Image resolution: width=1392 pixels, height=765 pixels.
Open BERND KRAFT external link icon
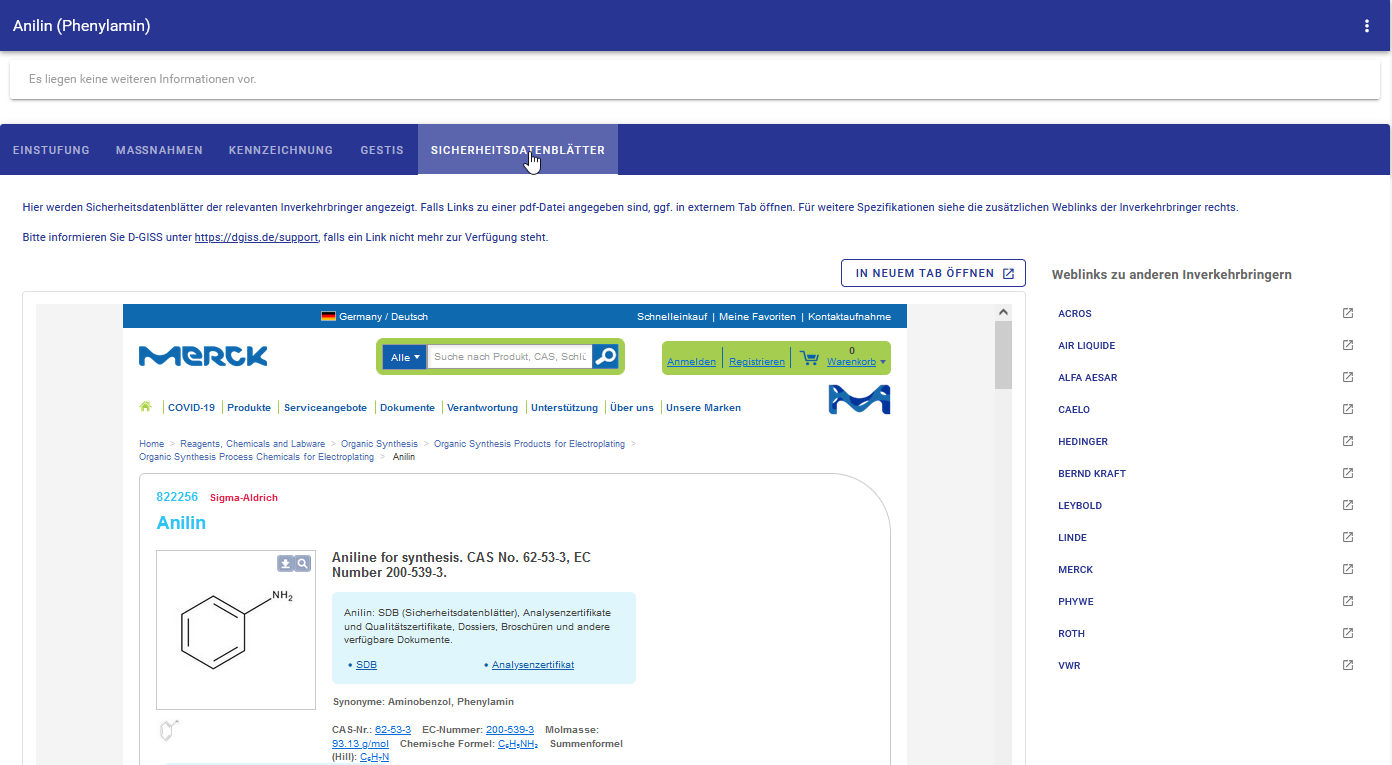click(x=1348, y=473)
